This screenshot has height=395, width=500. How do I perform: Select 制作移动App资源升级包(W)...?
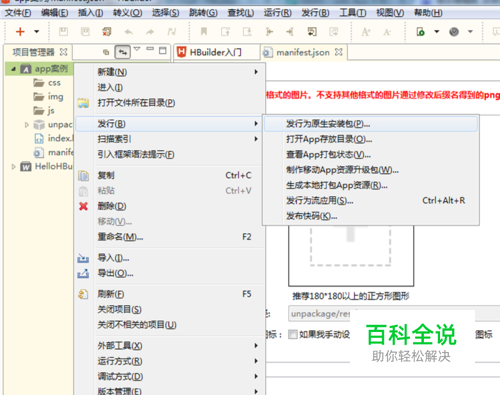point(371,170)
